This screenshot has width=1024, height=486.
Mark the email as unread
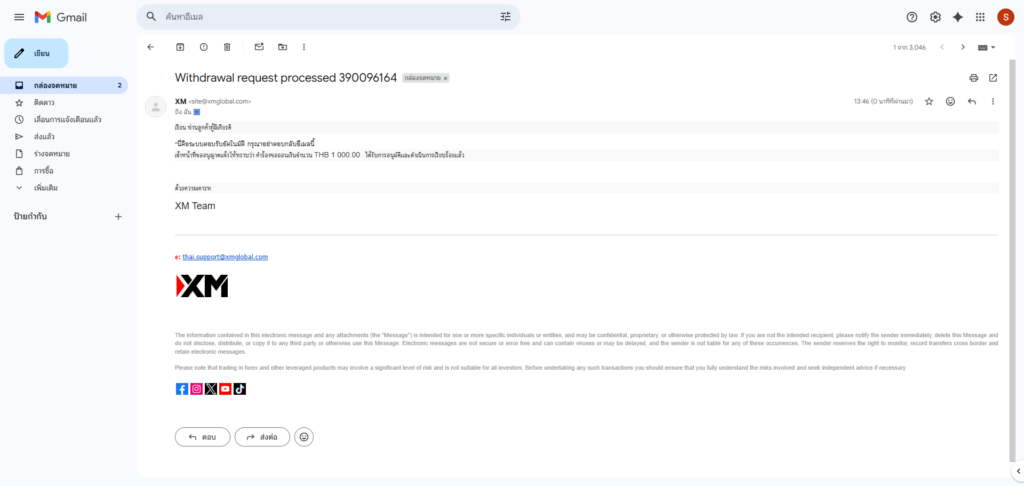coord(259,47)
